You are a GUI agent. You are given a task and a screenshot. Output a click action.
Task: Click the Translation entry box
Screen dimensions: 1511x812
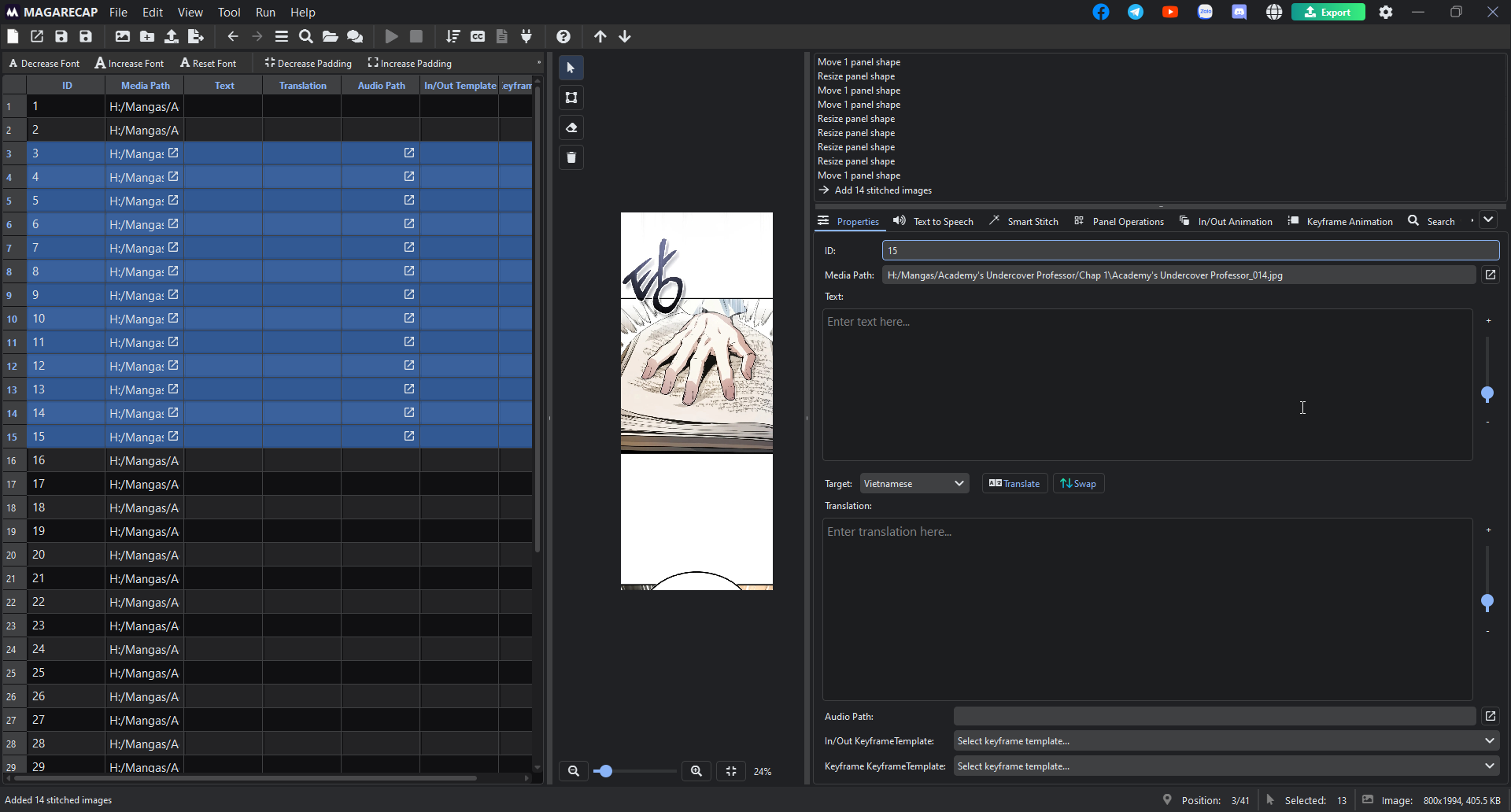point(1147,609)
